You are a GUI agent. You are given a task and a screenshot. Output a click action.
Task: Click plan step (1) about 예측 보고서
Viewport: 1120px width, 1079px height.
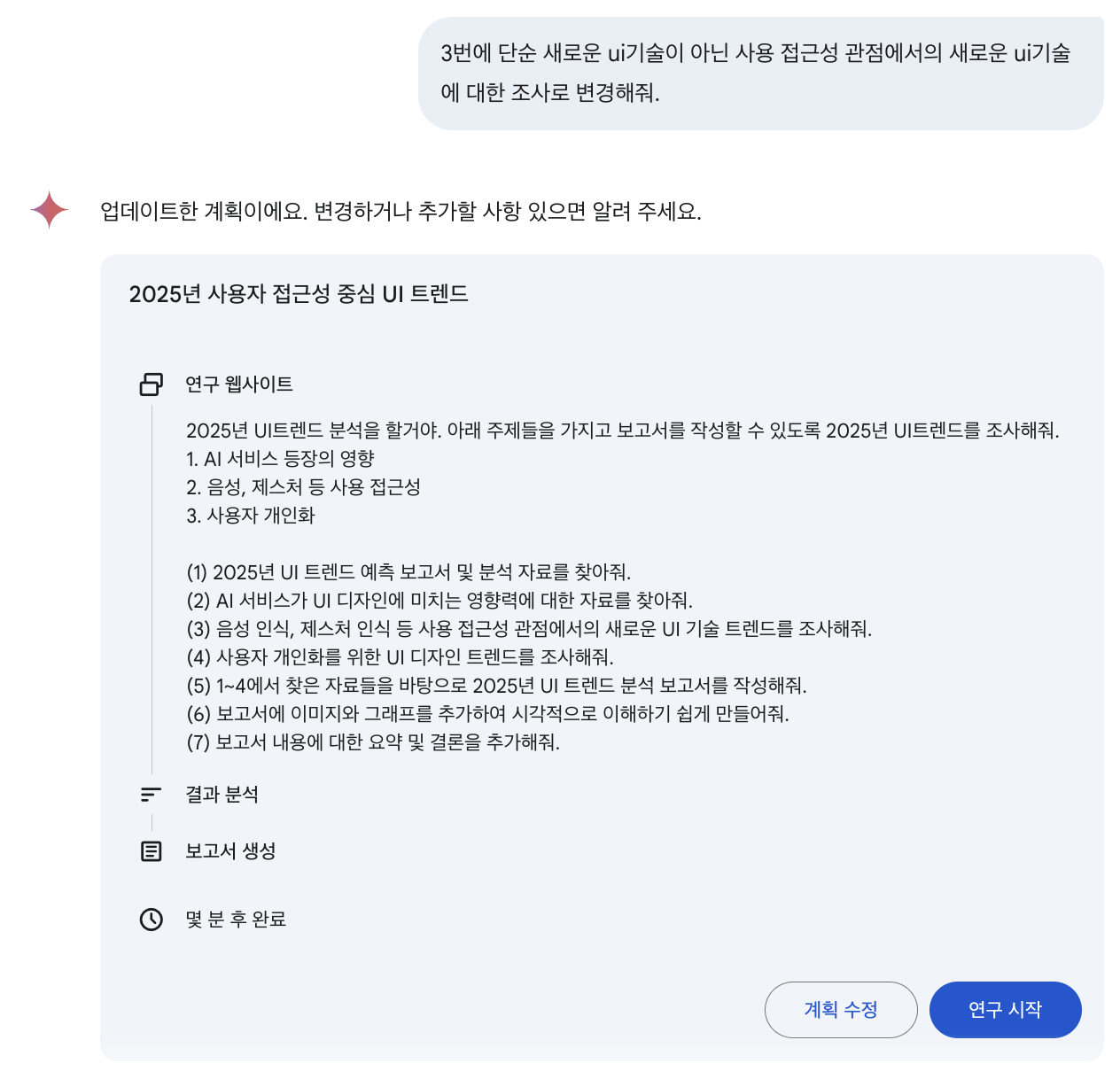coord(408,572)
